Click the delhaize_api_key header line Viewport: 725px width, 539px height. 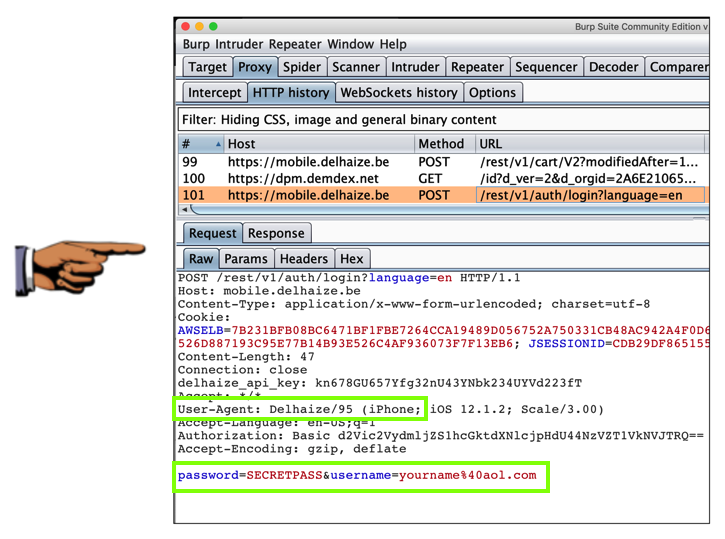click(380, 383)
